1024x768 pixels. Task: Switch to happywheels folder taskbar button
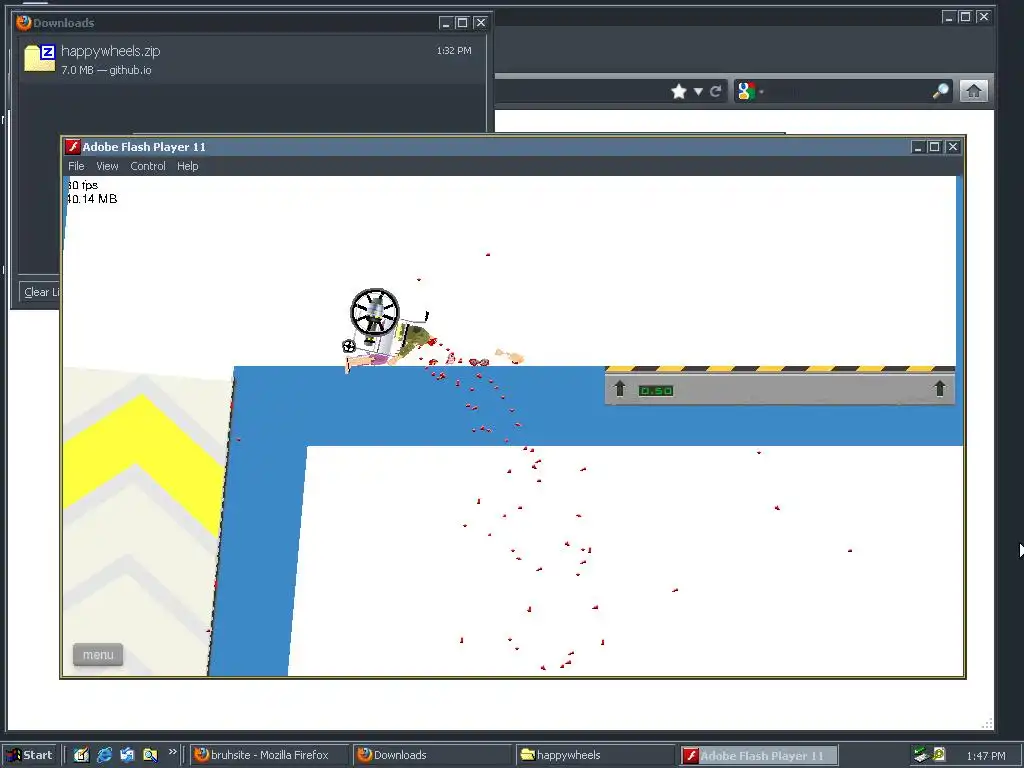pos(595,755)
